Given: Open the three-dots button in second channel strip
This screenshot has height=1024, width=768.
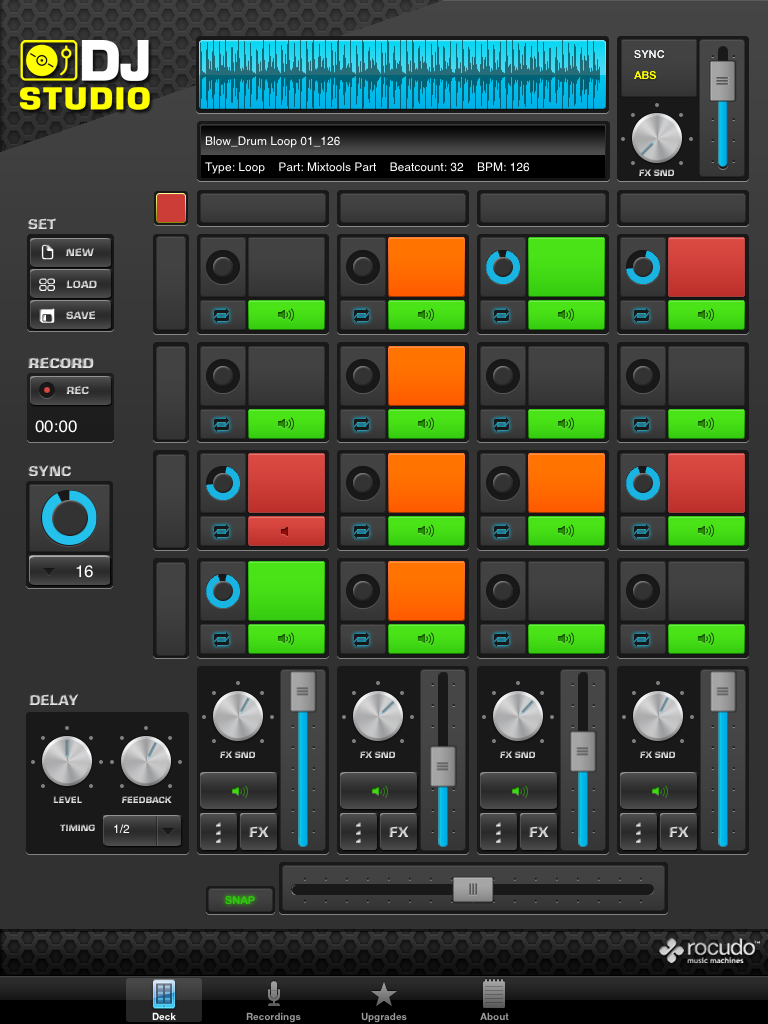Looking at the screenshot, I should pyautogui.click(x=358, y=831).
